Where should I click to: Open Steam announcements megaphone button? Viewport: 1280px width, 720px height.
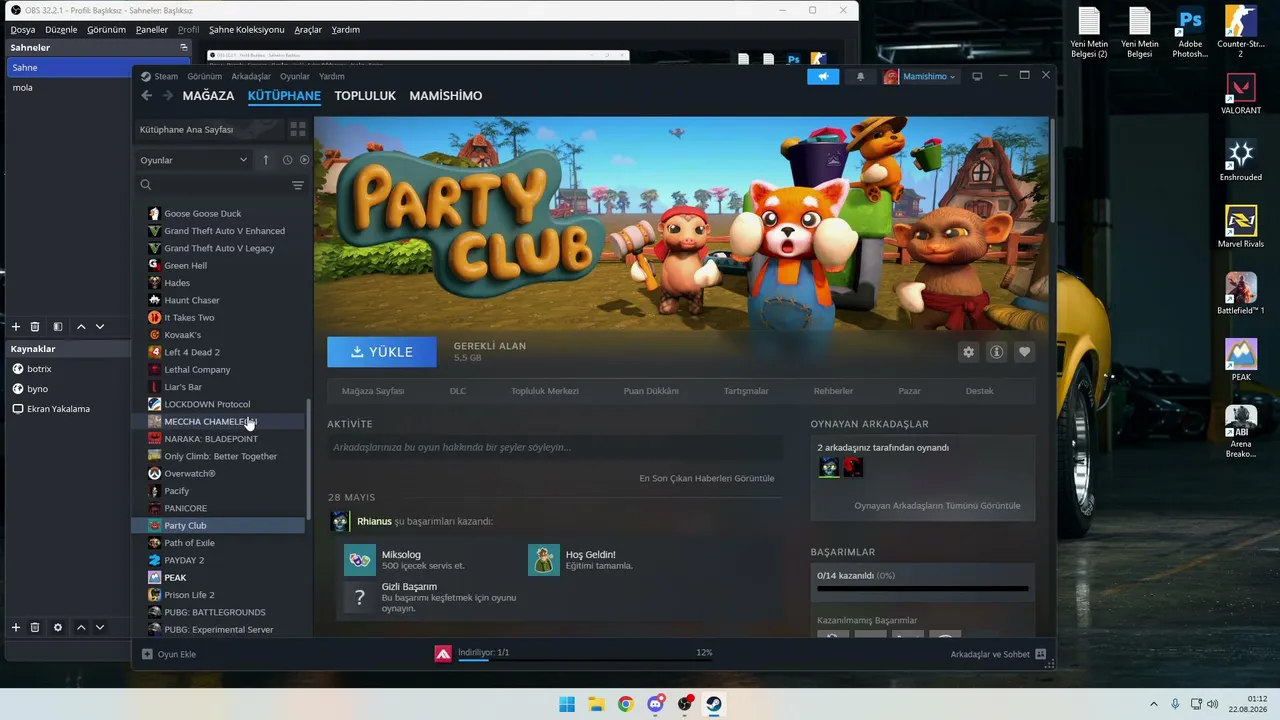(823, 76)
